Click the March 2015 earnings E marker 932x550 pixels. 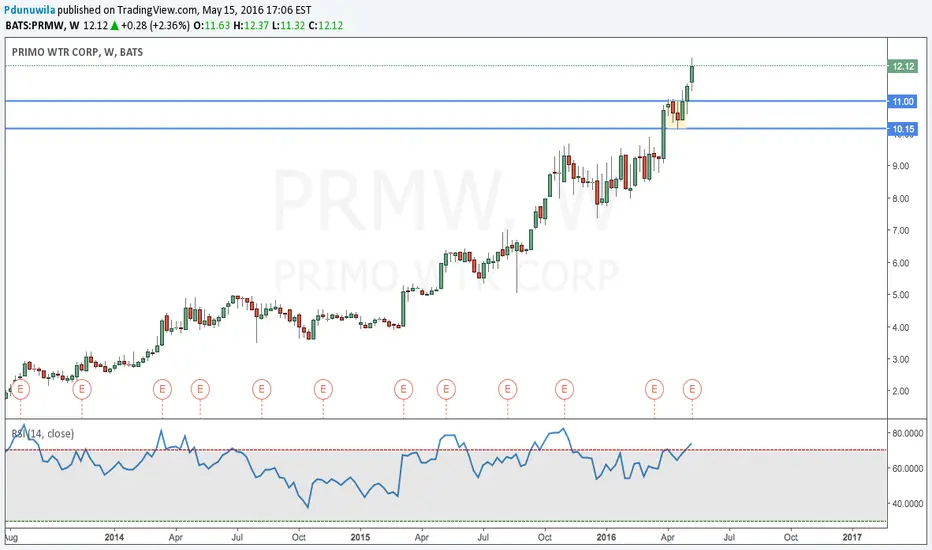coord(404,389)
